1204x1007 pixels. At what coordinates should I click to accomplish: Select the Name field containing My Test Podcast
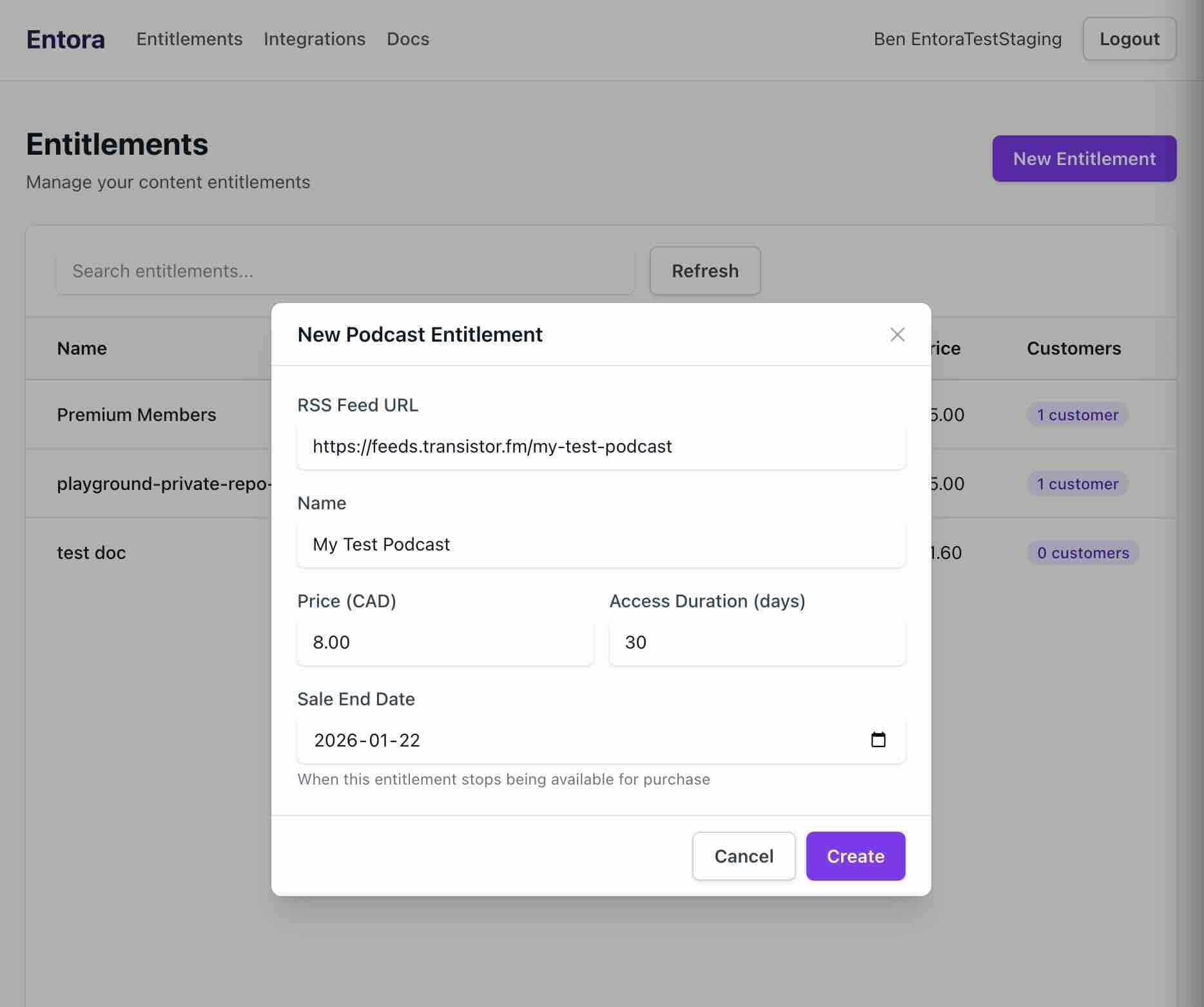(x=601, y=544)
